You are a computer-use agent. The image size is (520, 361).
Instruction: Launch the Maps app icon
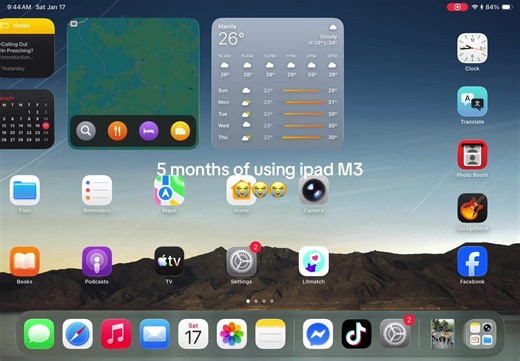tap(169, 190)
